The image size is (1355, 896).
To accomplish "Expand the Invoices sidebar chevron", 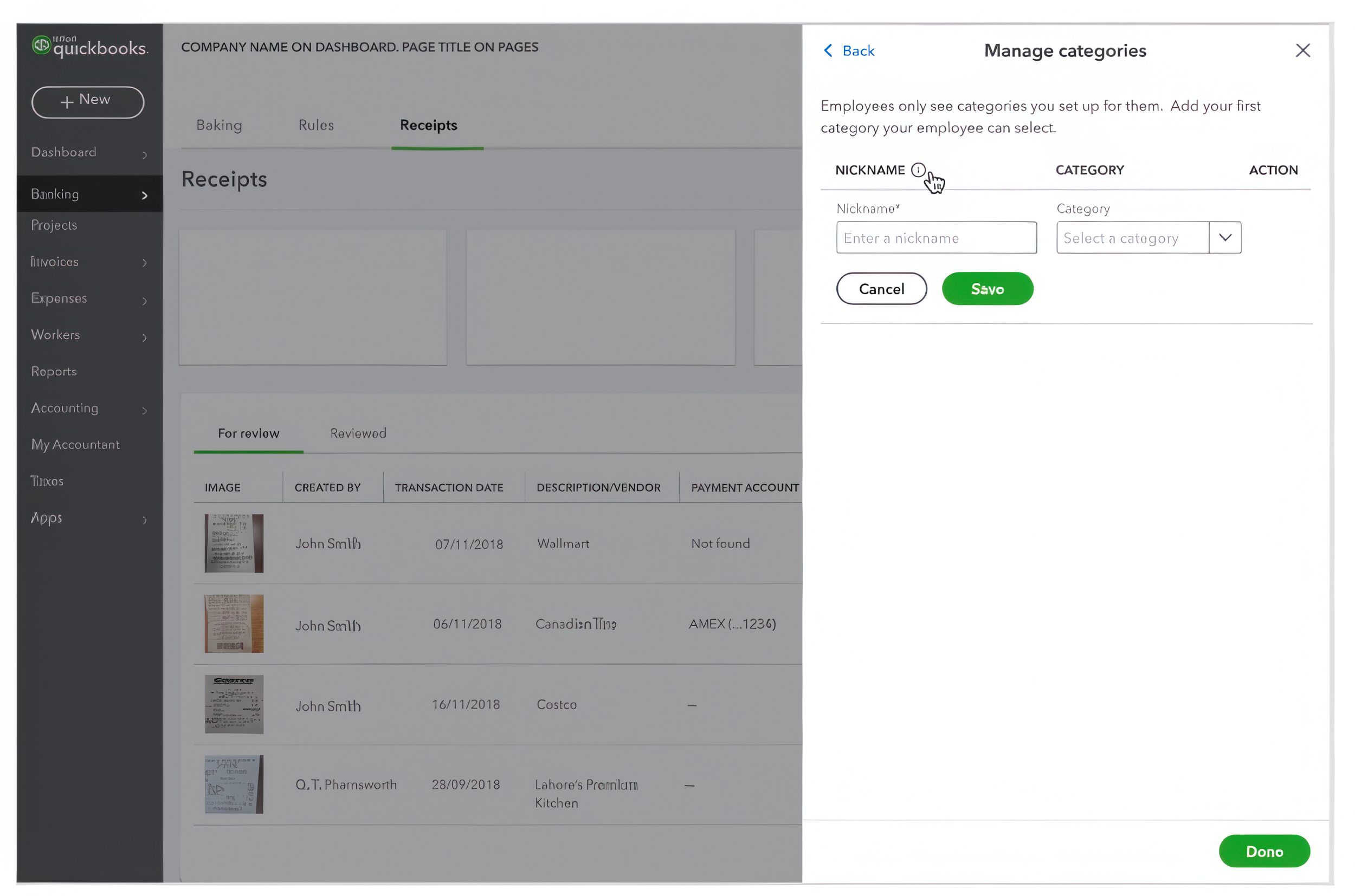I will tap(145, 262).
